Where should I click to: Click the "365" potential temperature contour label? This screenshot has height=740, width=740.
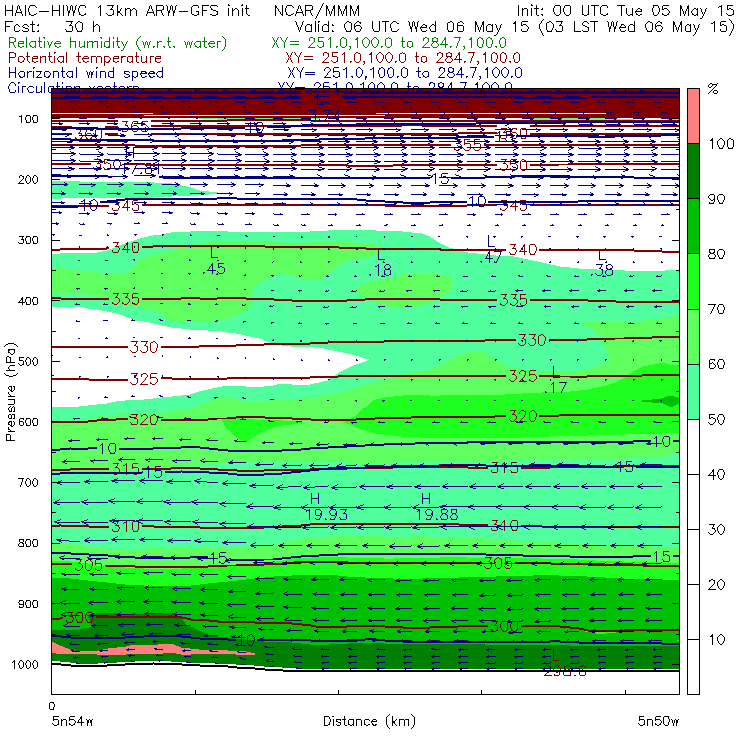135,126
